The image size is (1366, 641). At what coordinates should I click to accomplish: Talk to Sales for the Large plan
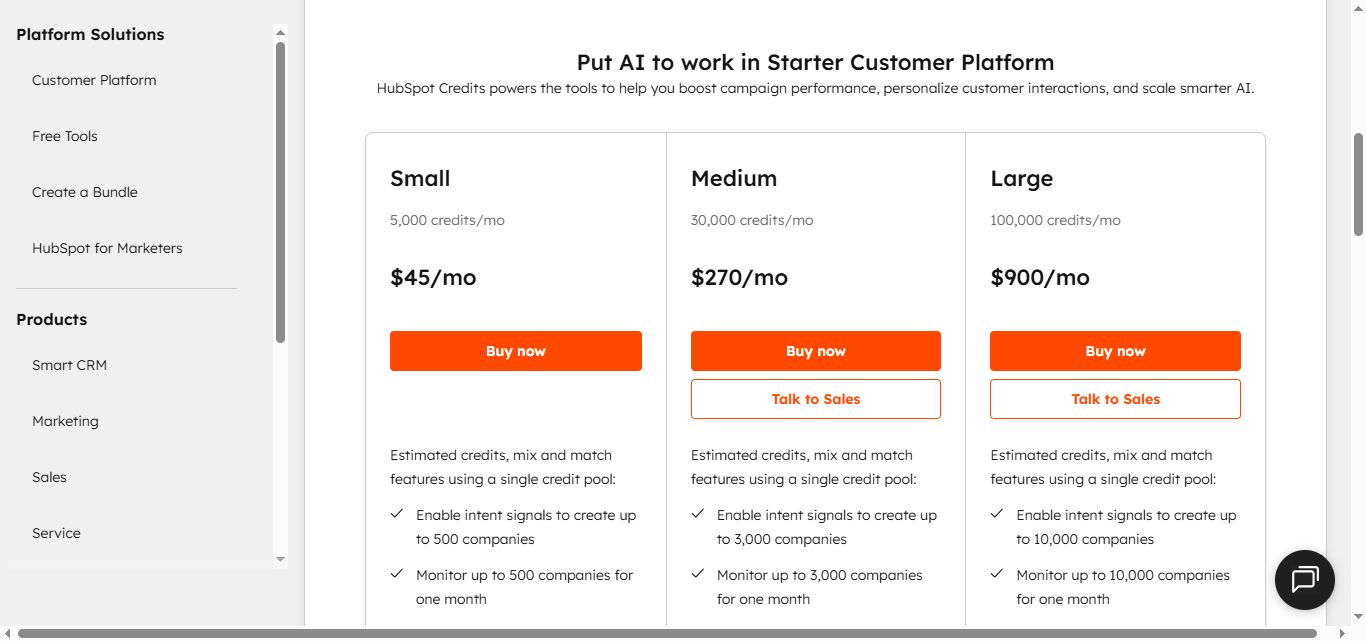tap(1115, 398)
